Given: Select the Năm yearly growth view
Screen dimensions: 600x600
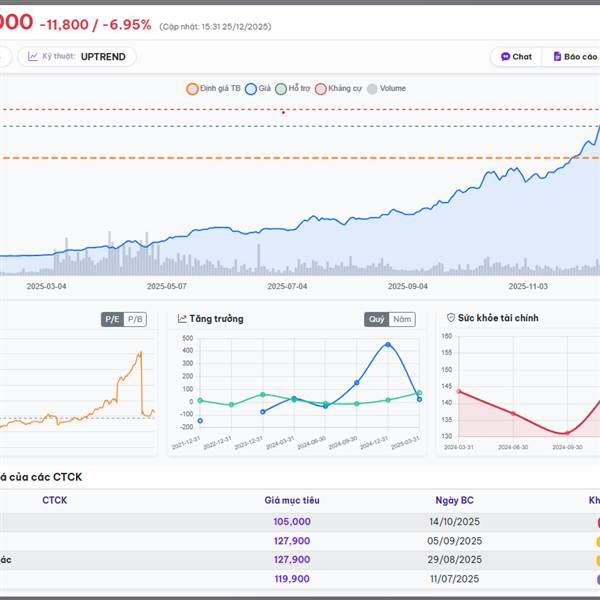Looking at the screenshot, I should pos(402,319).
